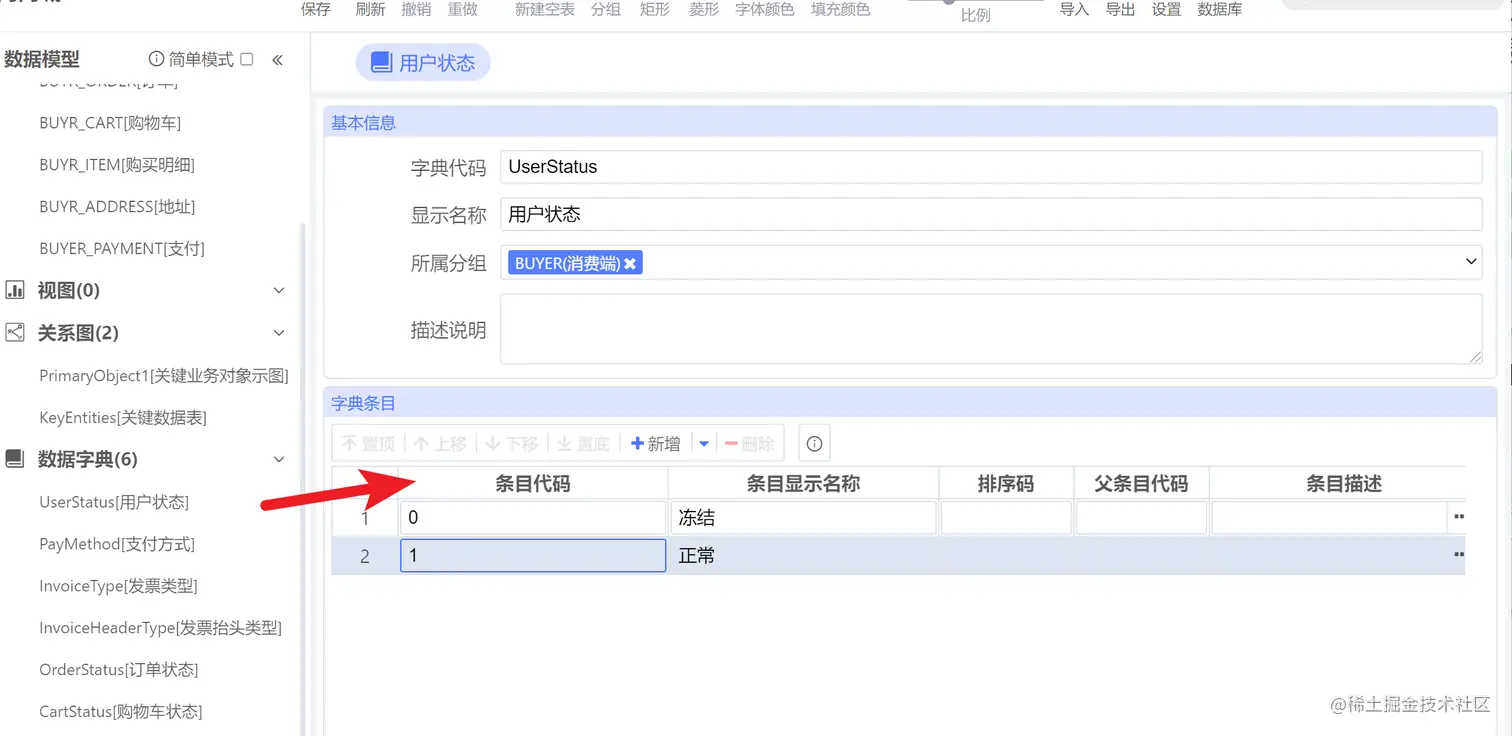Open the 字体颜色 font color picker

click(x=765, y=9)
